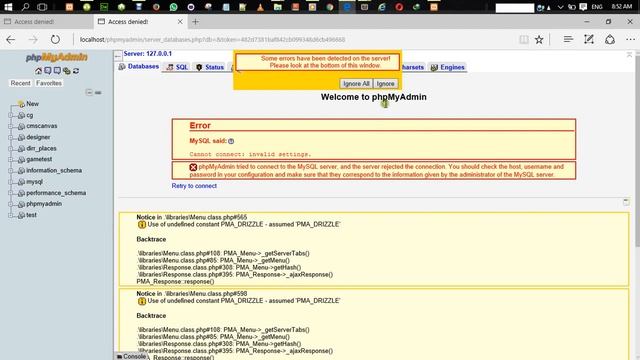This screenshot has width=640, height=360.
Task: Open WhatsApp from the taskbar
Action: pos(173,7)
